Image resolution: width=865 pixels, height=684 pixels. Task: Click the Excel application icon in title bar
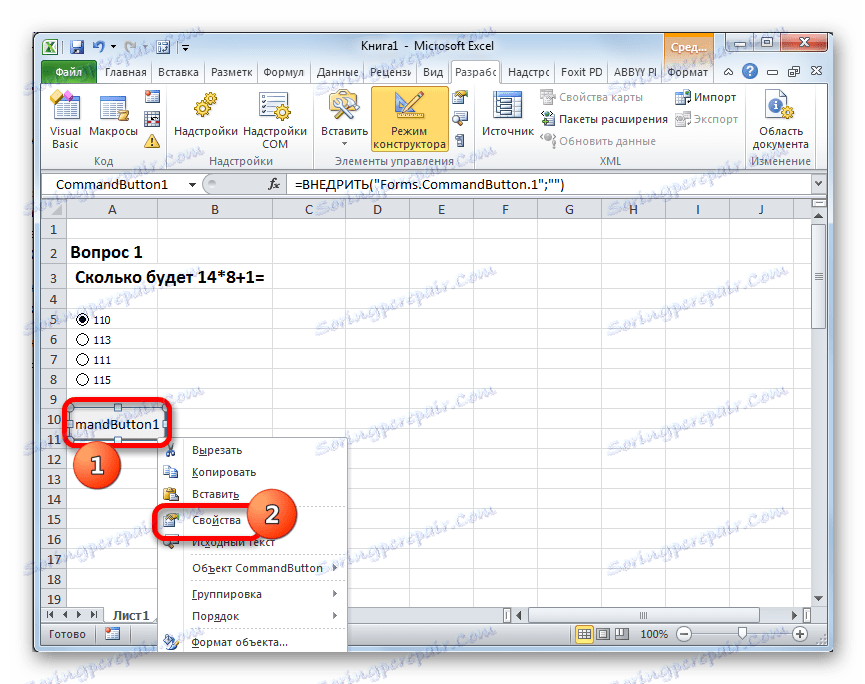tap(51, 47)
